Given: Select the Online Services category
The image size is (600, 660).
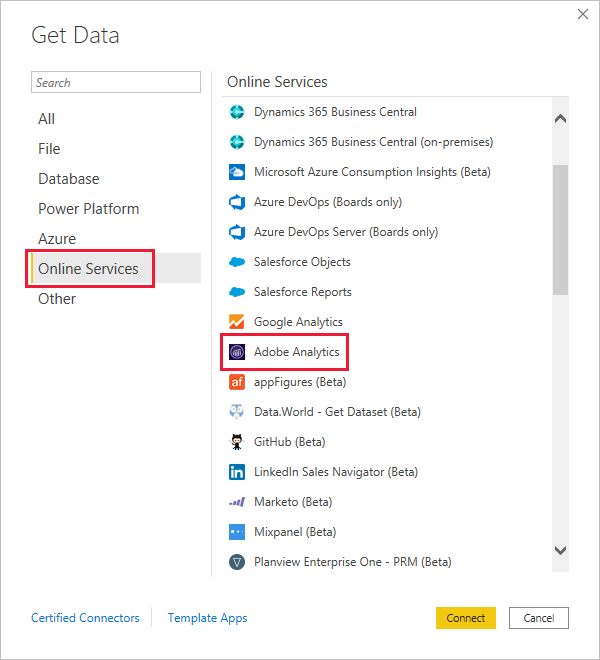Looking at the screenshot, I should point(116,268).
